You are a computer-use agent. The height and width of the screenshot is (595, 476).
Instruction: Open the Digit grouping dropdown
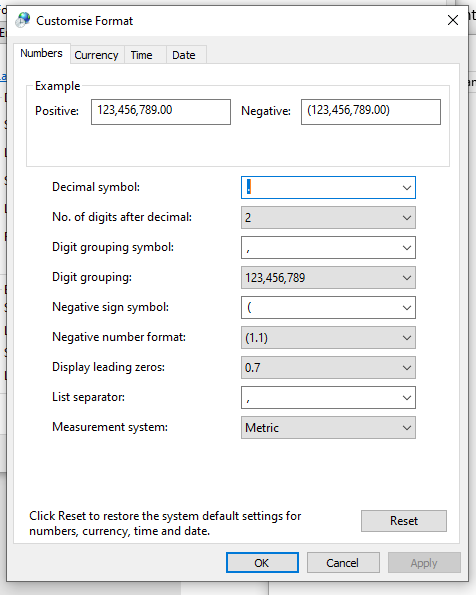(328, 278)
